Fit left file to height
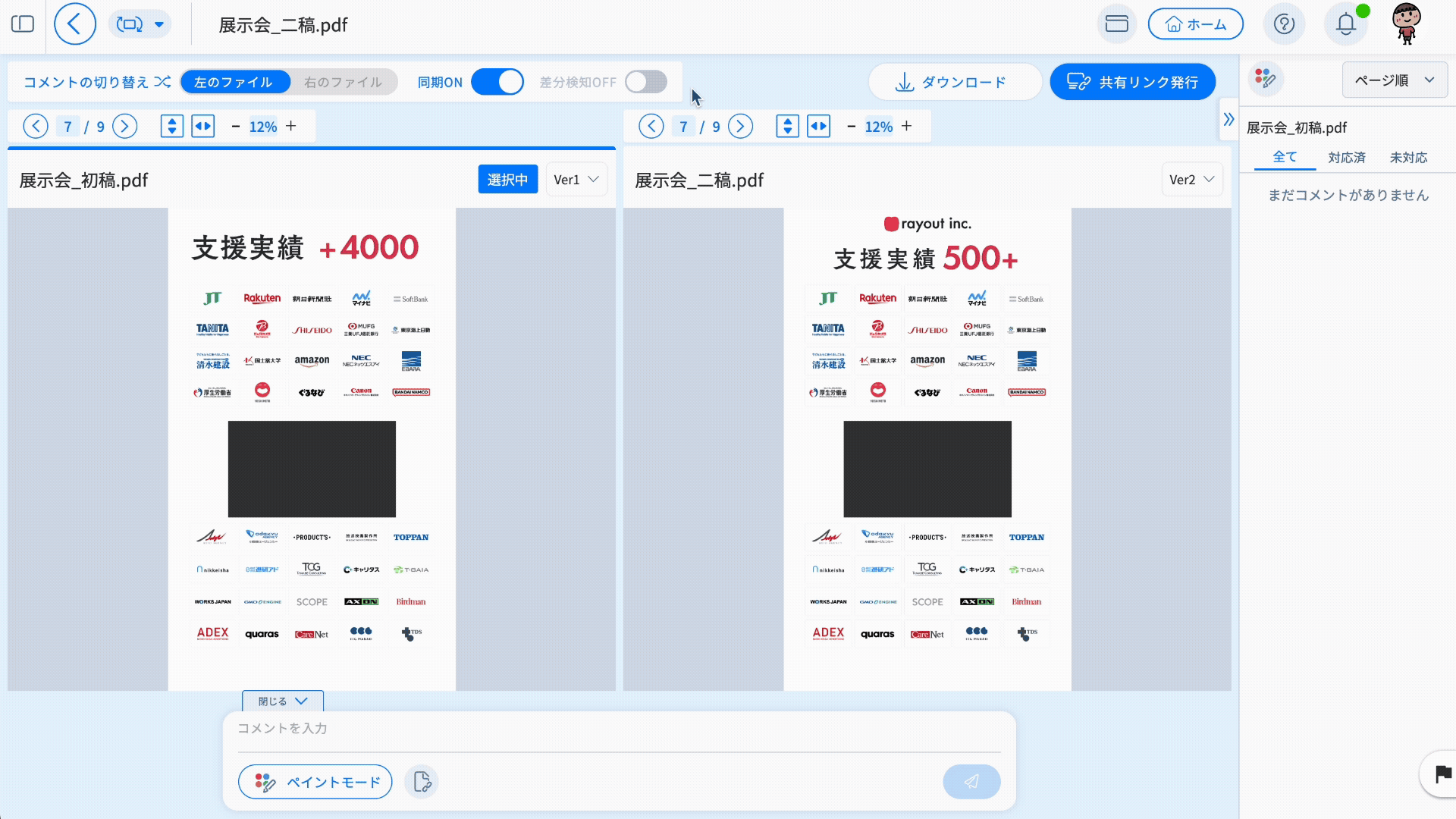 pyautogui.click(x=172, y=127)
